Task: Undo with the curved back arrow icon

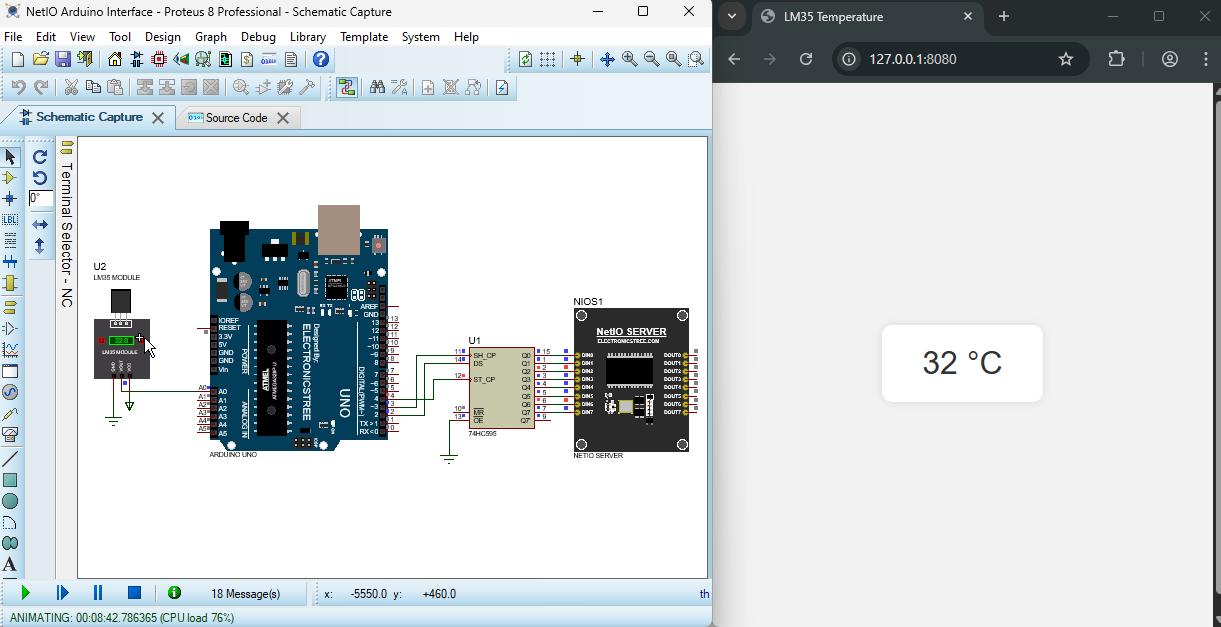Action: 18,88
